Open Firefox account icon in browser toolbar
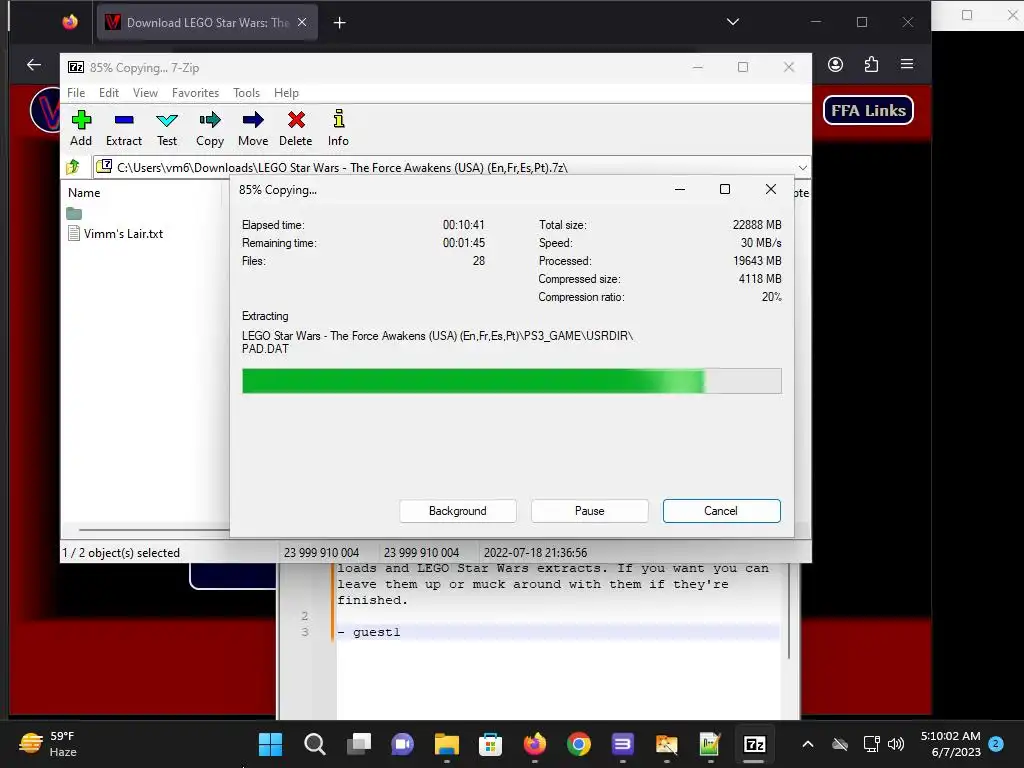Viewport: 1024px width, 768px height. (835, 64)
